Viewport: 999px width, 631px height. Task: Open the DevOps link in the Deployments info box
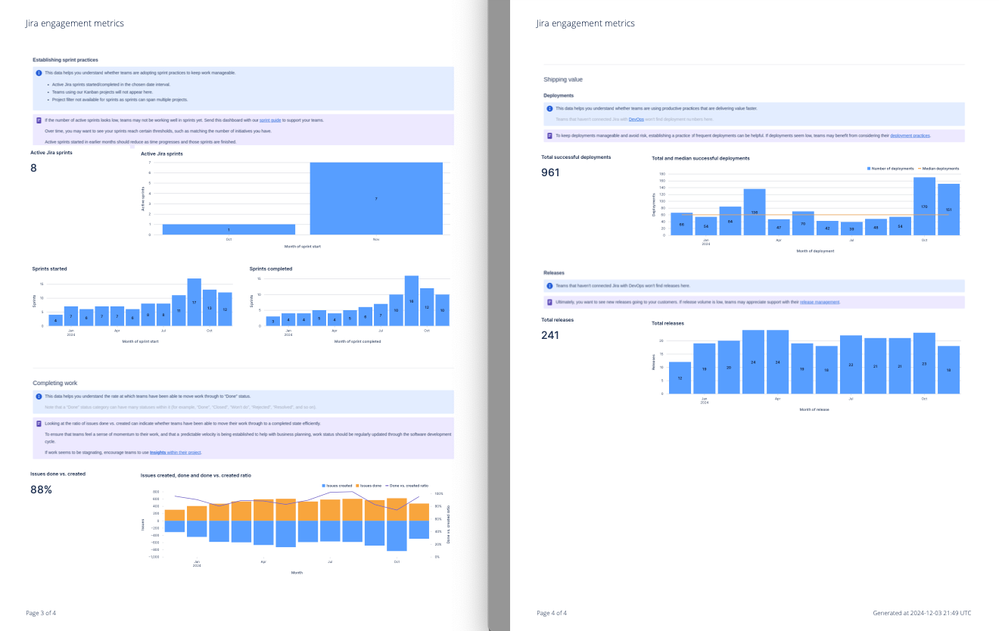pyautogui.click(x=636, y=119)
